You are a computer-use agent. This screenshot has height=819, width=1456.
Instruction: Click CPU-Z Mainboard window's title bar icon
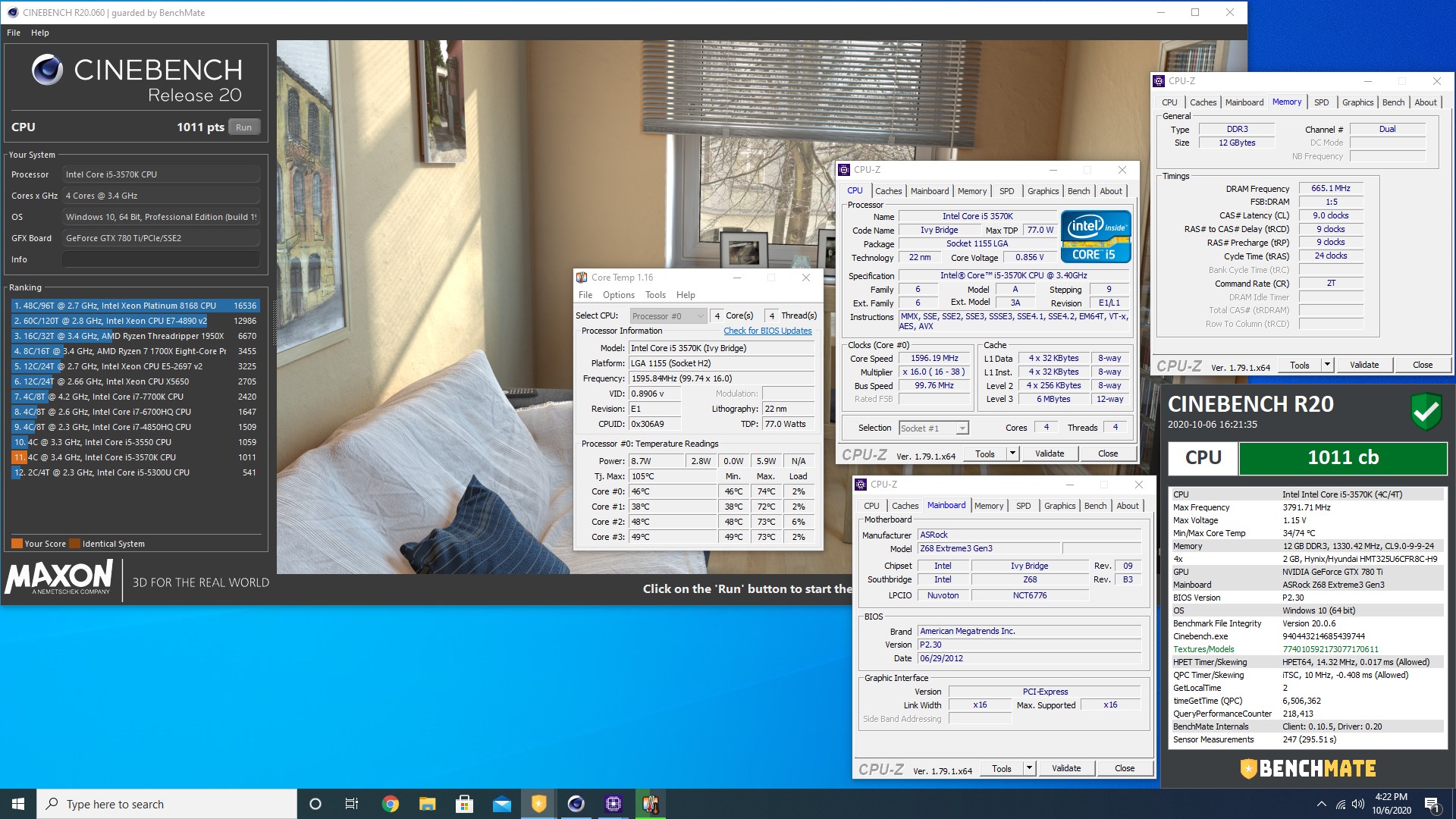(861, 484)
